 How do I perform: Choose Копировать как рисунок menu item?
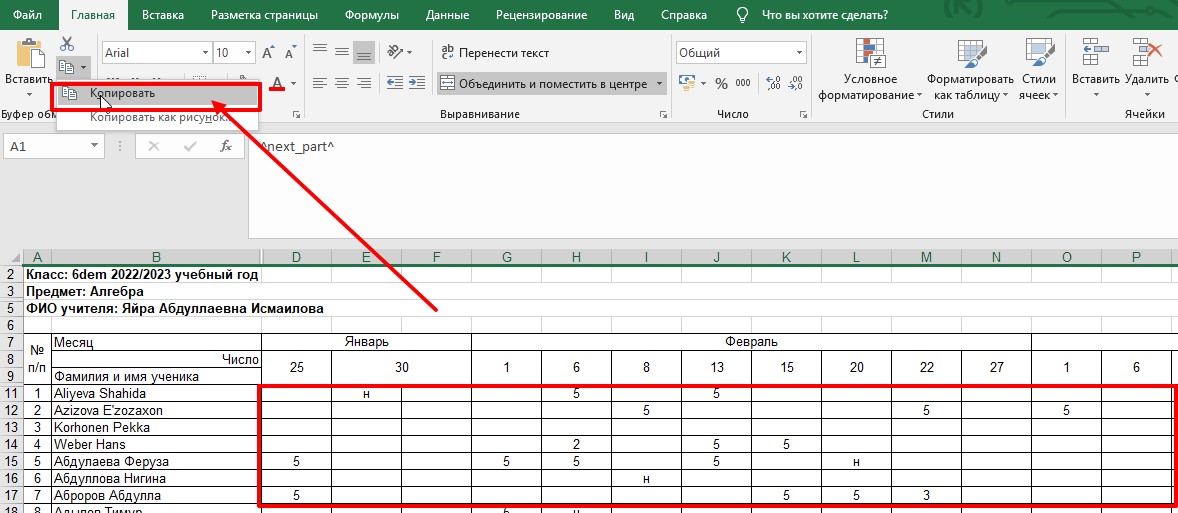coord(158,117)
